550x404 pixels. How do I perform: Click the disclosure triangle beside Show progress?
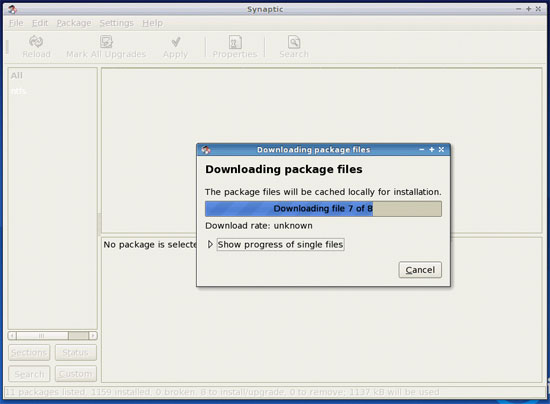click(x=210, y=244)
